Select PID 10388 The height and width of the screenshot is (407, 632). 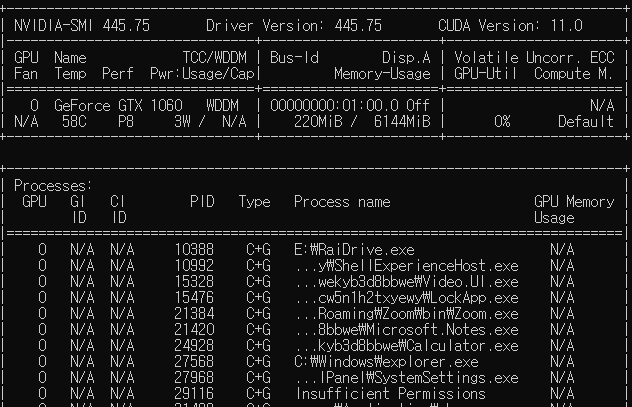pos(194,250)
